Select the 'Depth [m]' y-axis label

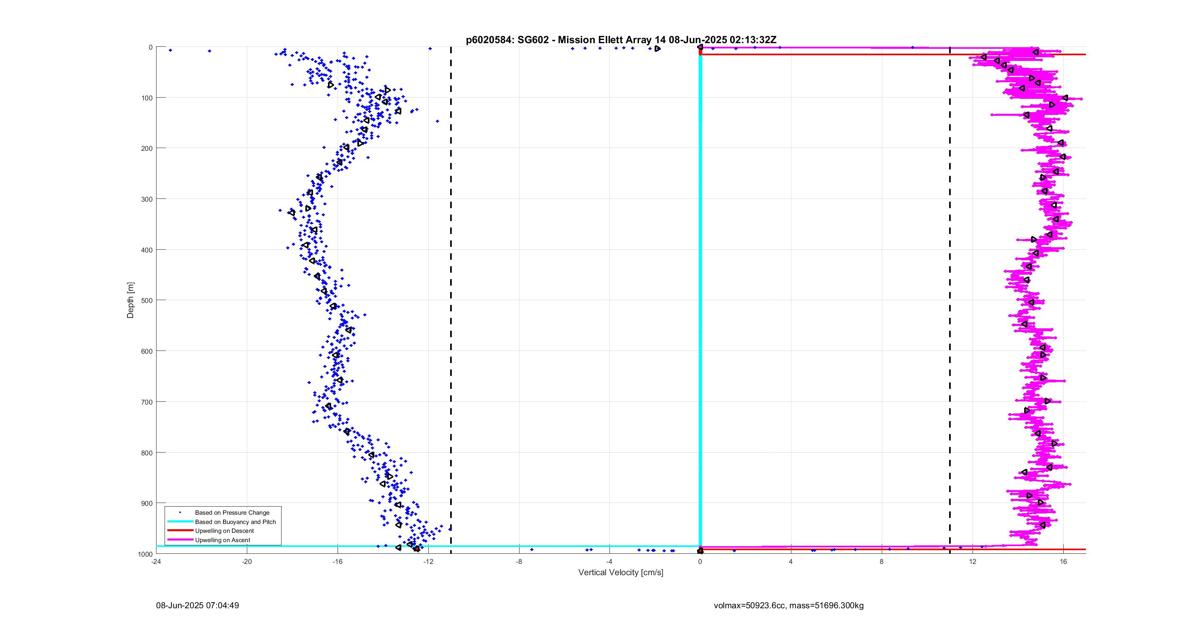click(x=130, y=300)
